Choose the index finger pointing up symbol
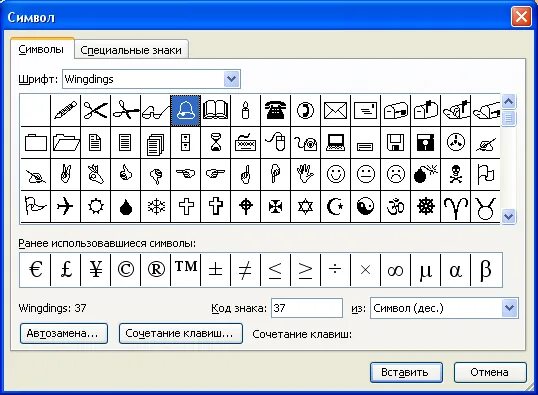Image resolution: width=538 pixels, height=395 pixels. tap(245, 174)
